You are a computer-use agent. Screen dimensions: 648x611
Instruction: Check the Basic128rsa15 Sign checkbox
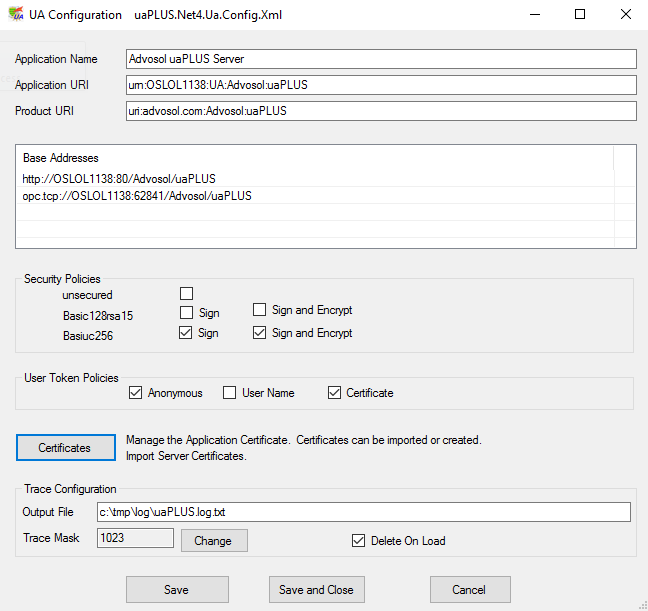[x=186, y=314]
